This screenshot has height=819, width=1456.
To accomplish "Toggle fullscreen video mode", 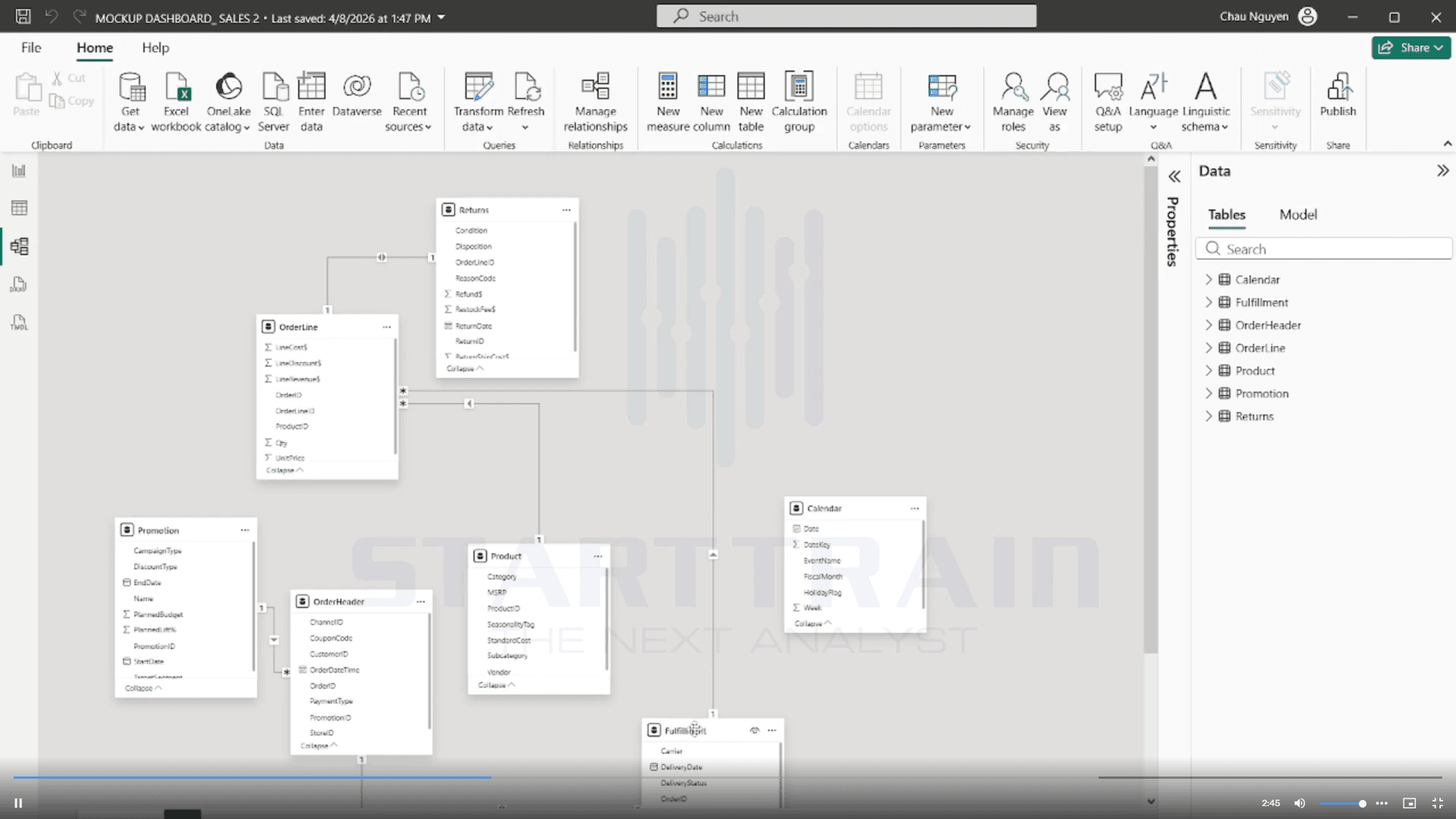I will (1437, 803).
